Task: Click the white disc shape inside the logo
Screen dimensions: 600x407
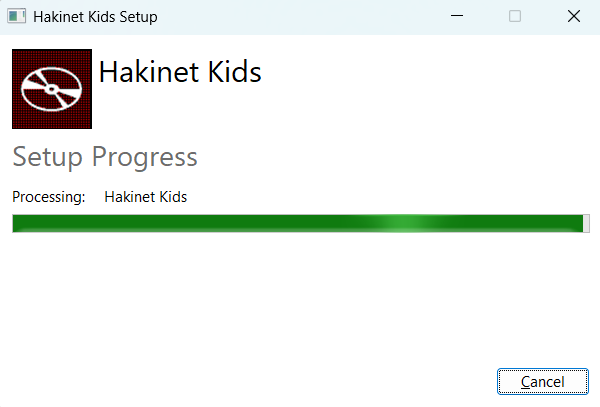Action: tap(46, 92)
